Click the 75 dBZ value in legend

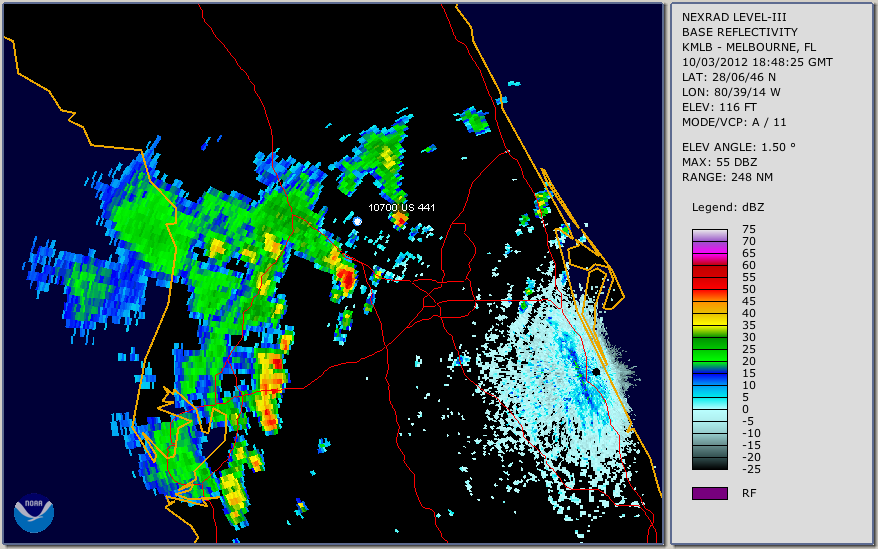749,229
